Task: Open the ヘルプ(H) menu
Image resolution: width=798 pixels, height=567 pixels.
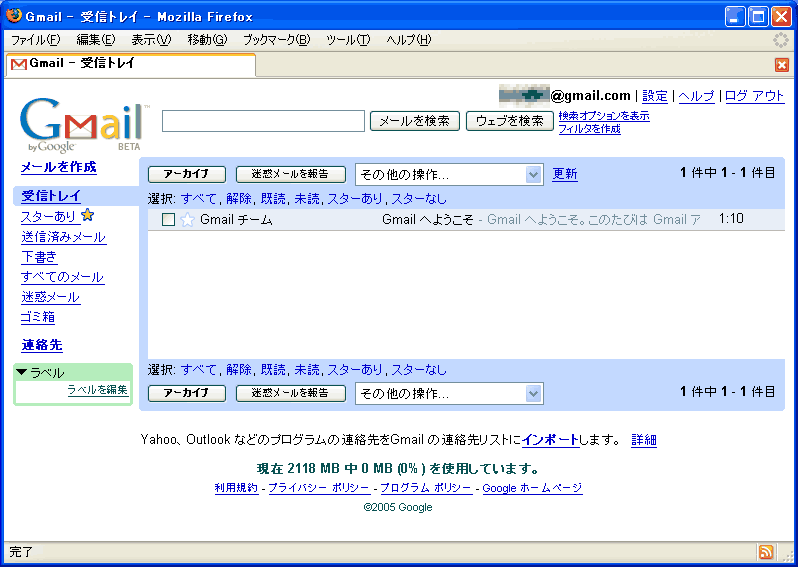Action: pyautogui.click(x=409, y=40)
